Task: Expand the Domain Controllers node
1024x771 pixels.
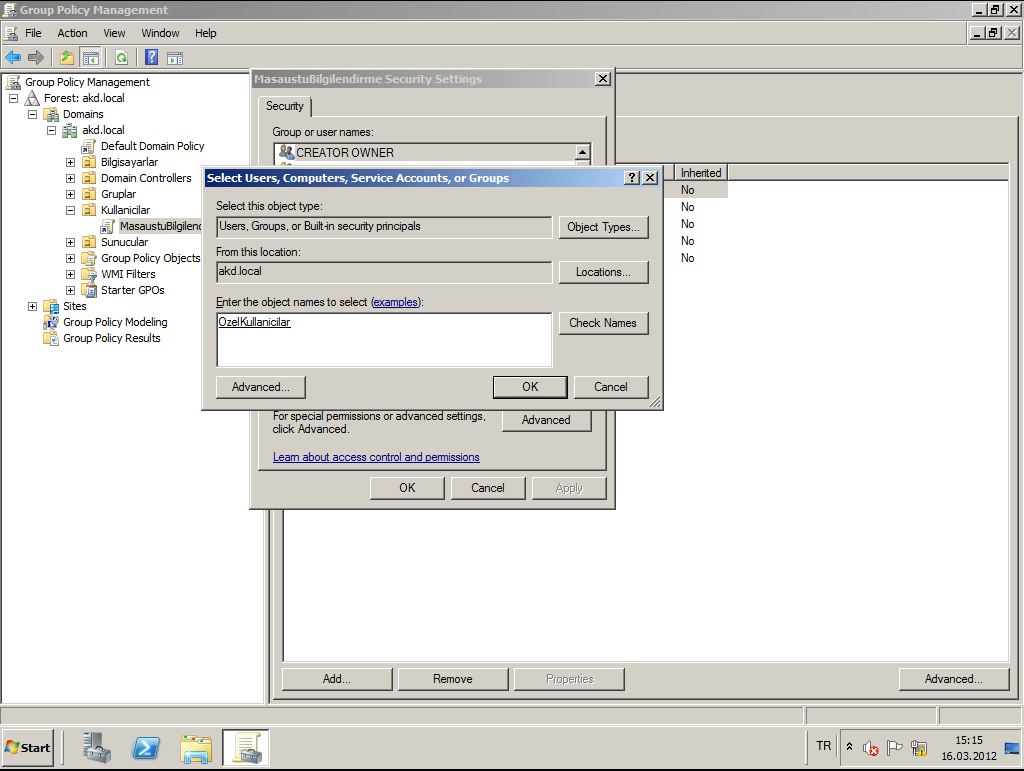Action: (70, 178)
